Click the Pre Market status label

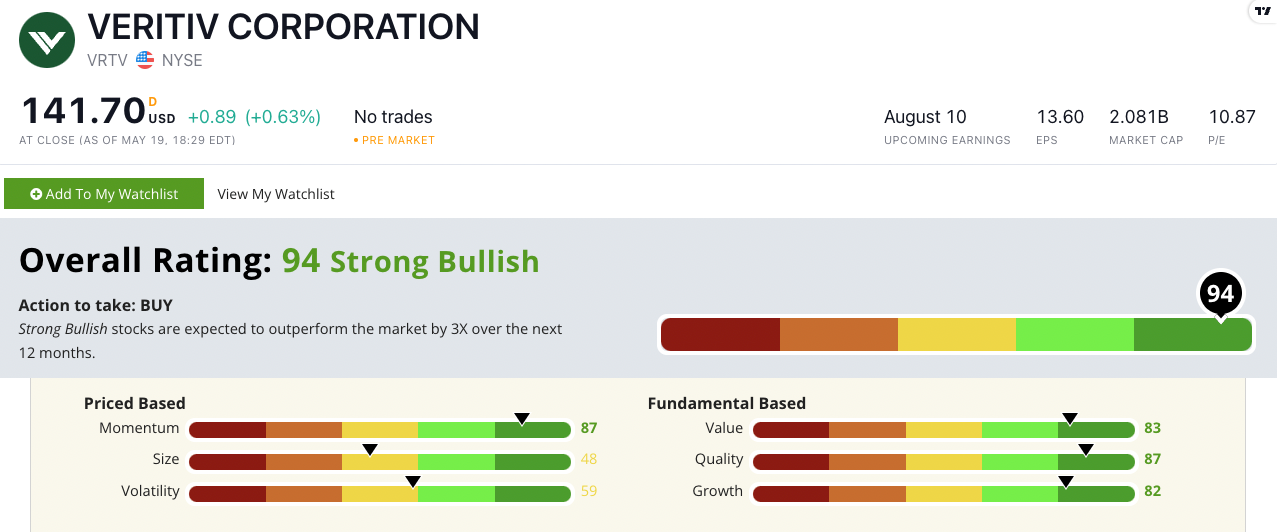pyautogui.click(x=398, y=140)
